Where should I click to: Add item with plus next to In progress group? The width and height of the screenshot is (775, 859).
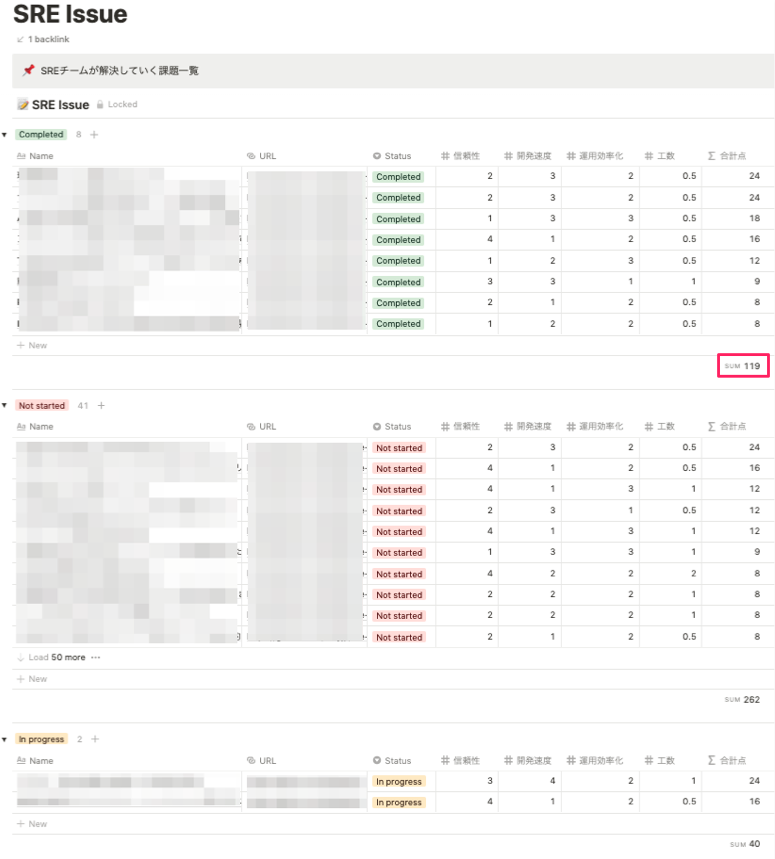95,739
